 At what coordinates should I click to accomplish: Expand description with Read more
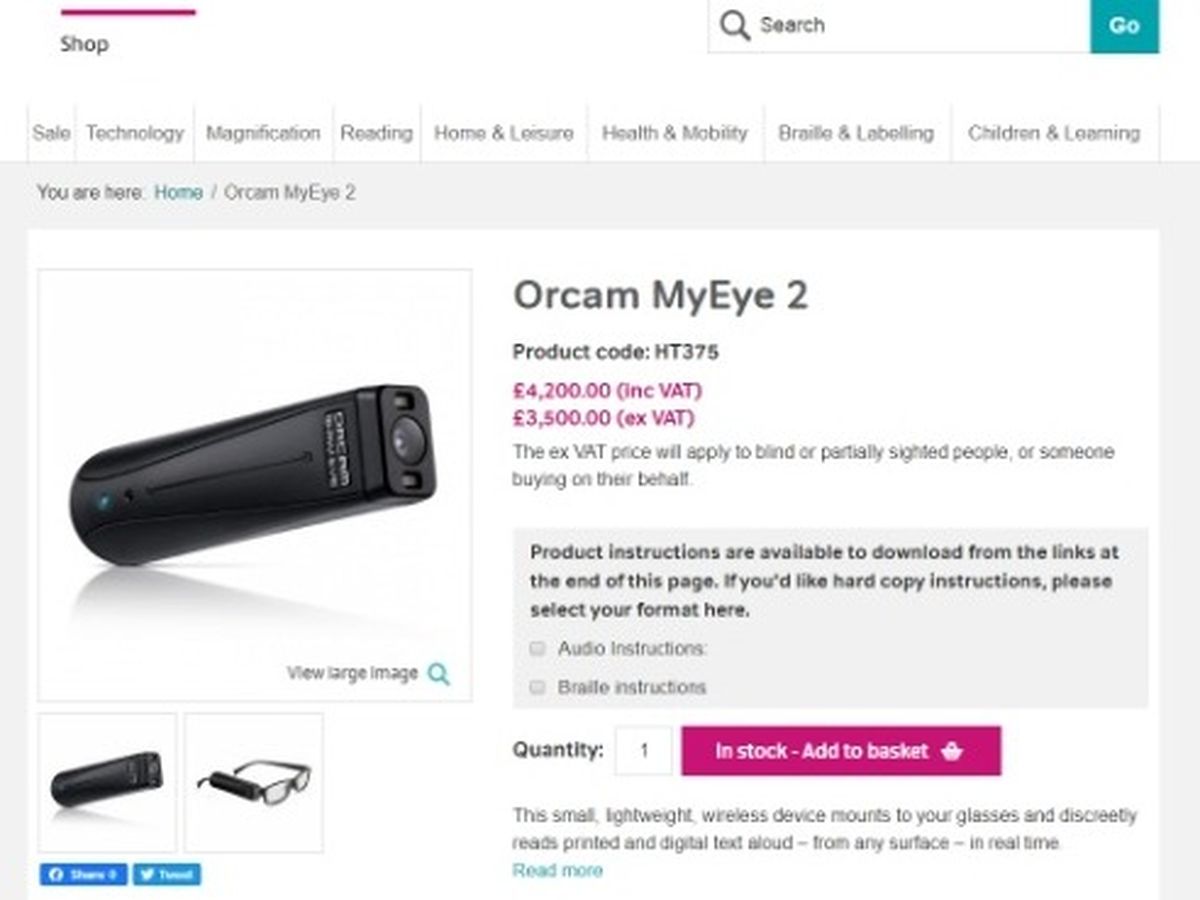click(557, 870)
